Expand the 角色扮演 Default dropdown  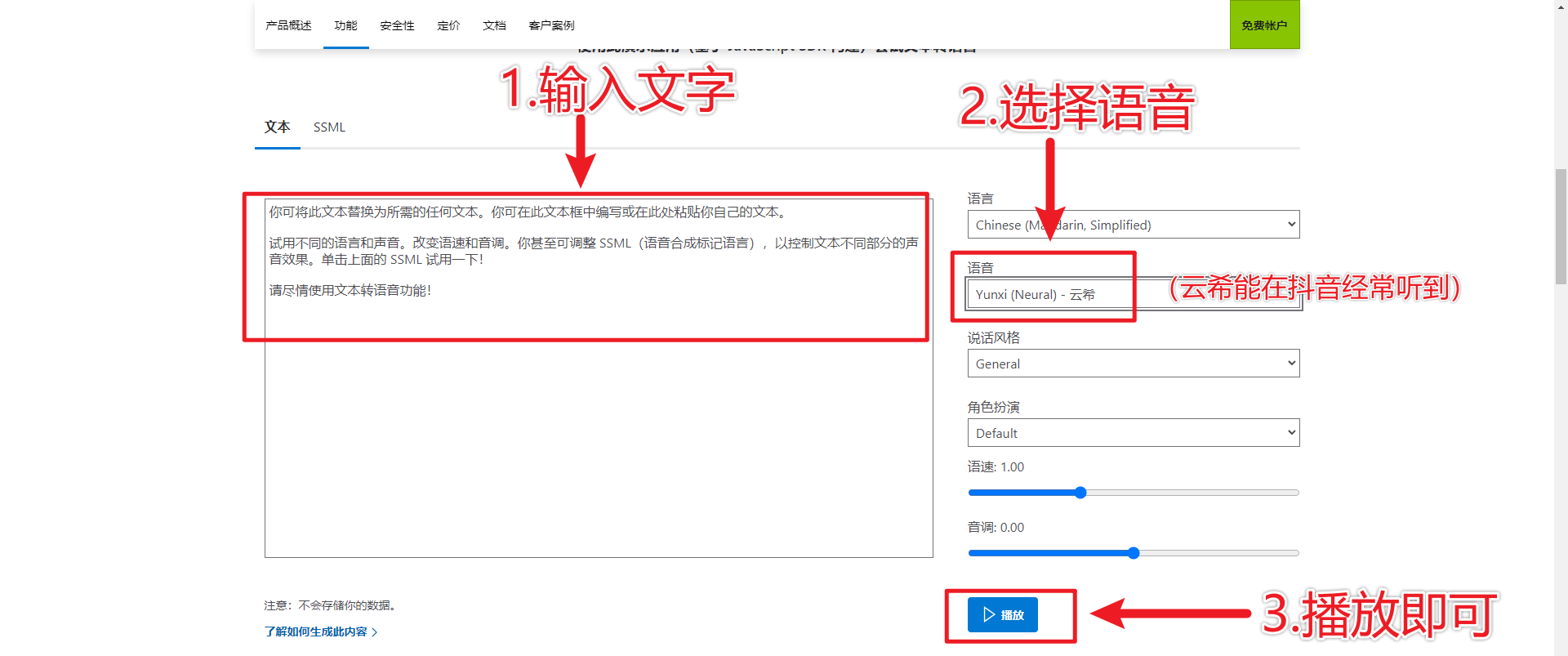[1133, 433]
